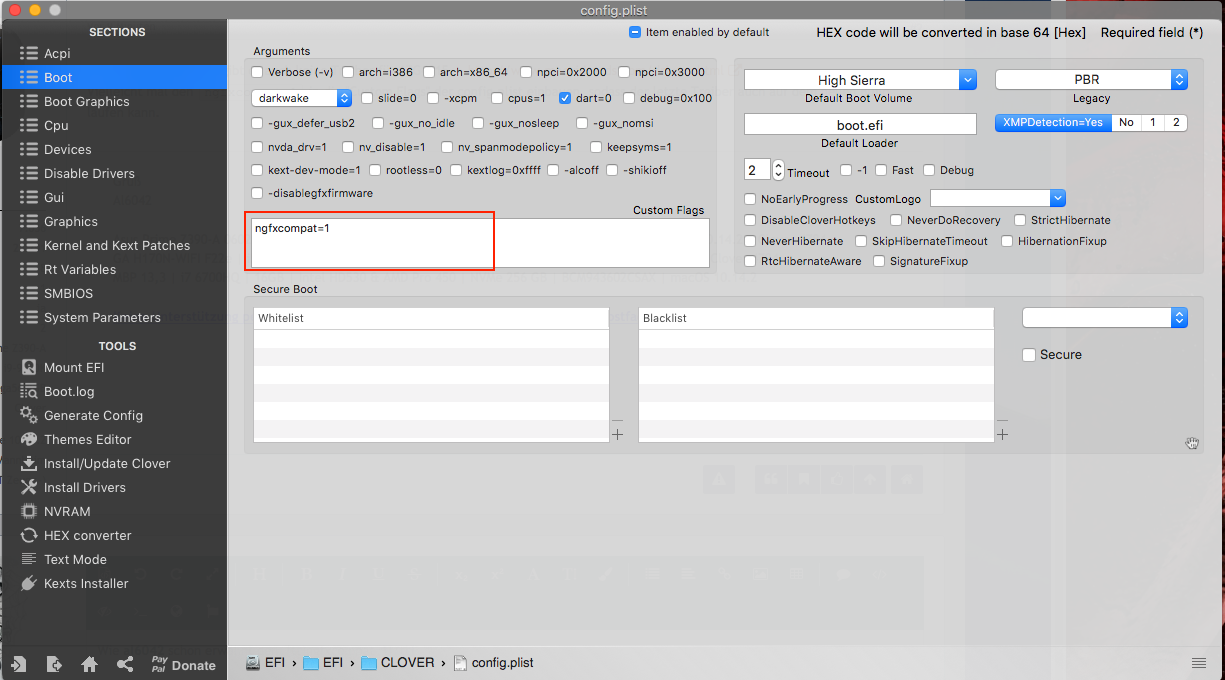Click the list view icon at bottom right
Screen dimensions: 1225x680
click(1199, 663)
